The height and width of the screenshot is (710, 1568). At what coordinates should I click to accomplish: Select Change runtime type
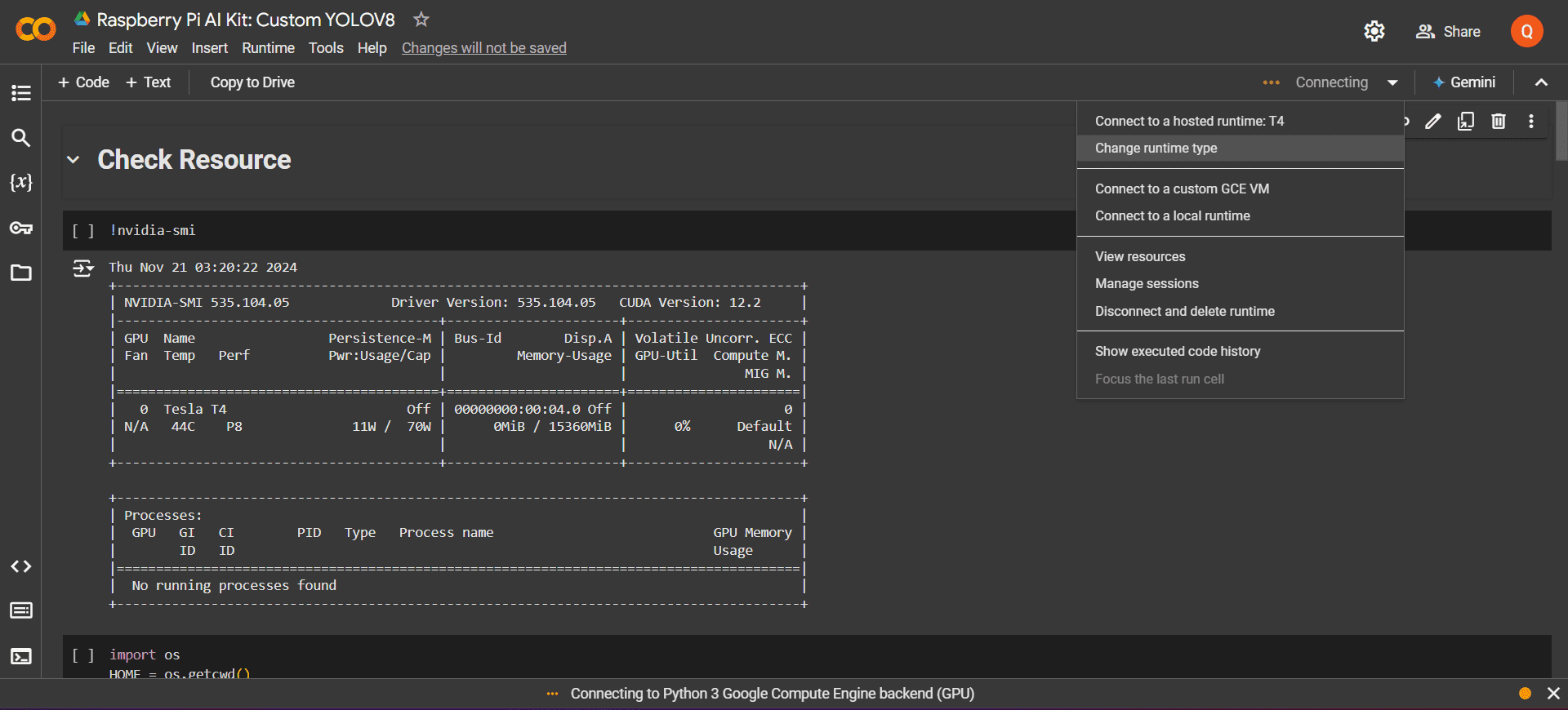coord(1156,149)
